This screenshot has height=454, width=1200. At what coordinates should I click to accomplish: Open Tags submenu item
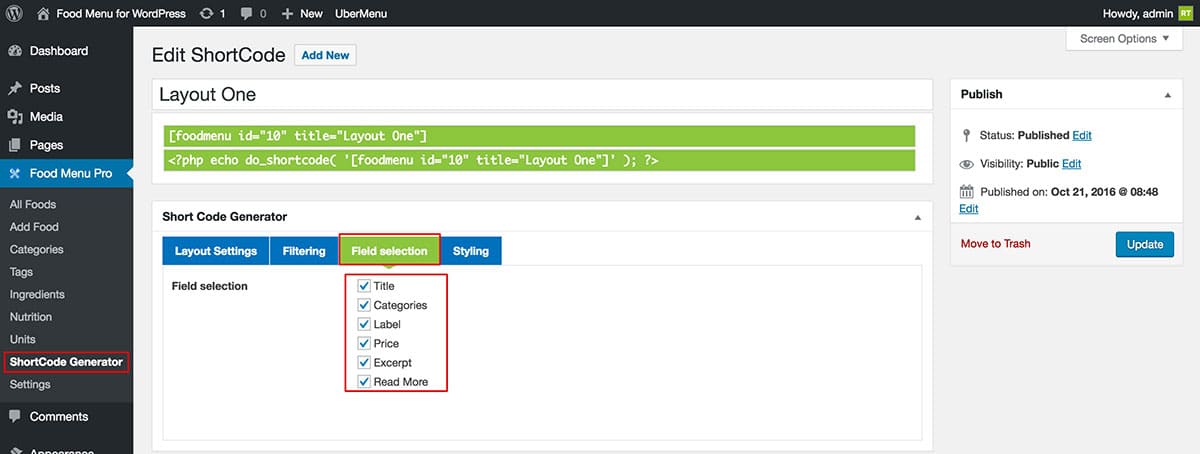21,272
